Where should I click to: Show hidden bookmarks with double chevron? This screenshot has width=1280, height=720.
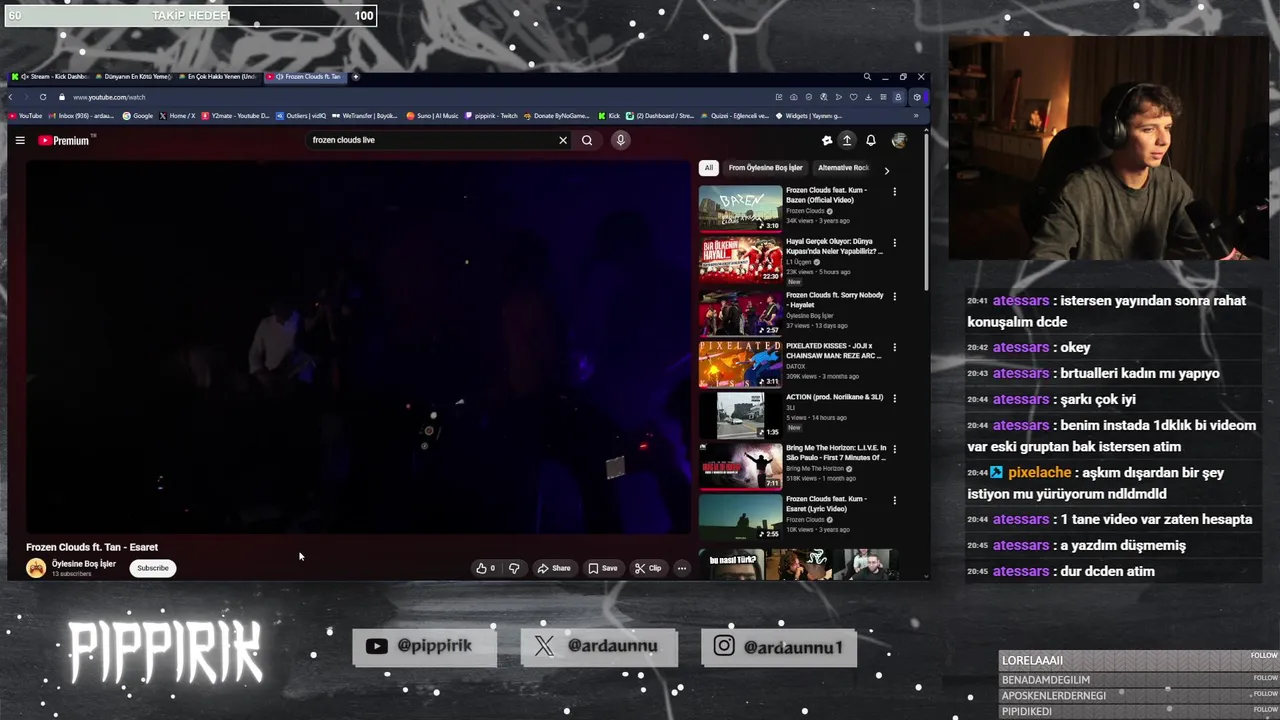(916, 116)
